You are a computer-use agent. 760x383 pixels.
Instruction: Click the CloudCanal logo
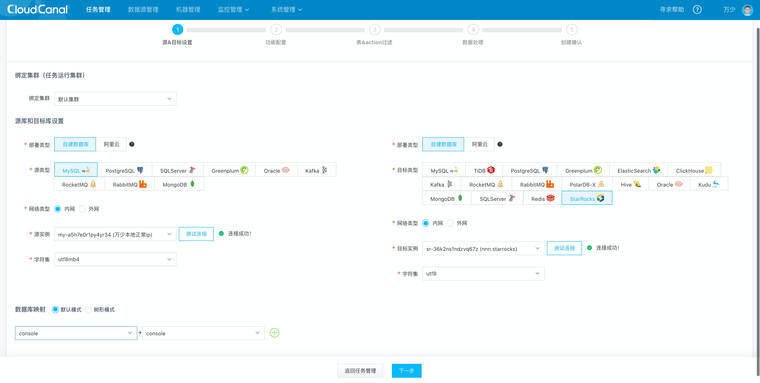[x=37, y=9]
